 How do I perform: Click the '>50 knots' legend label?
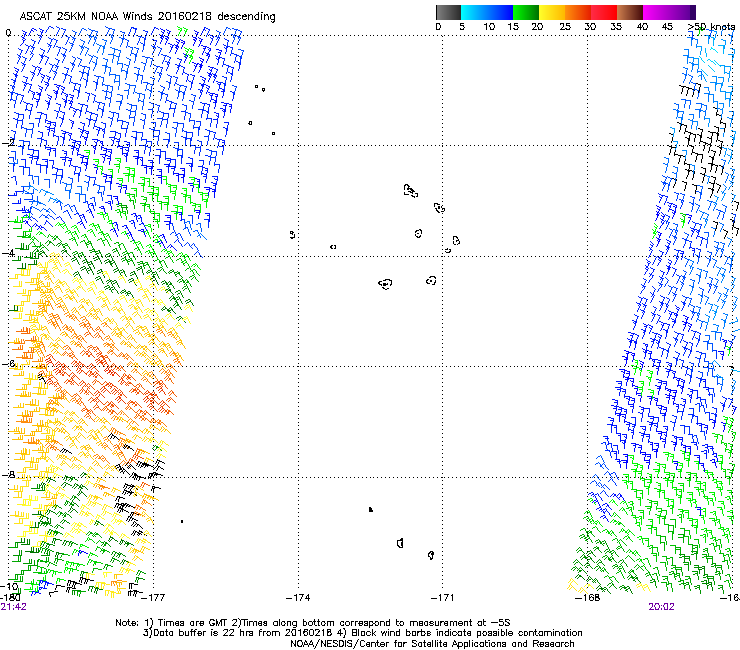(x=711, y=26)
